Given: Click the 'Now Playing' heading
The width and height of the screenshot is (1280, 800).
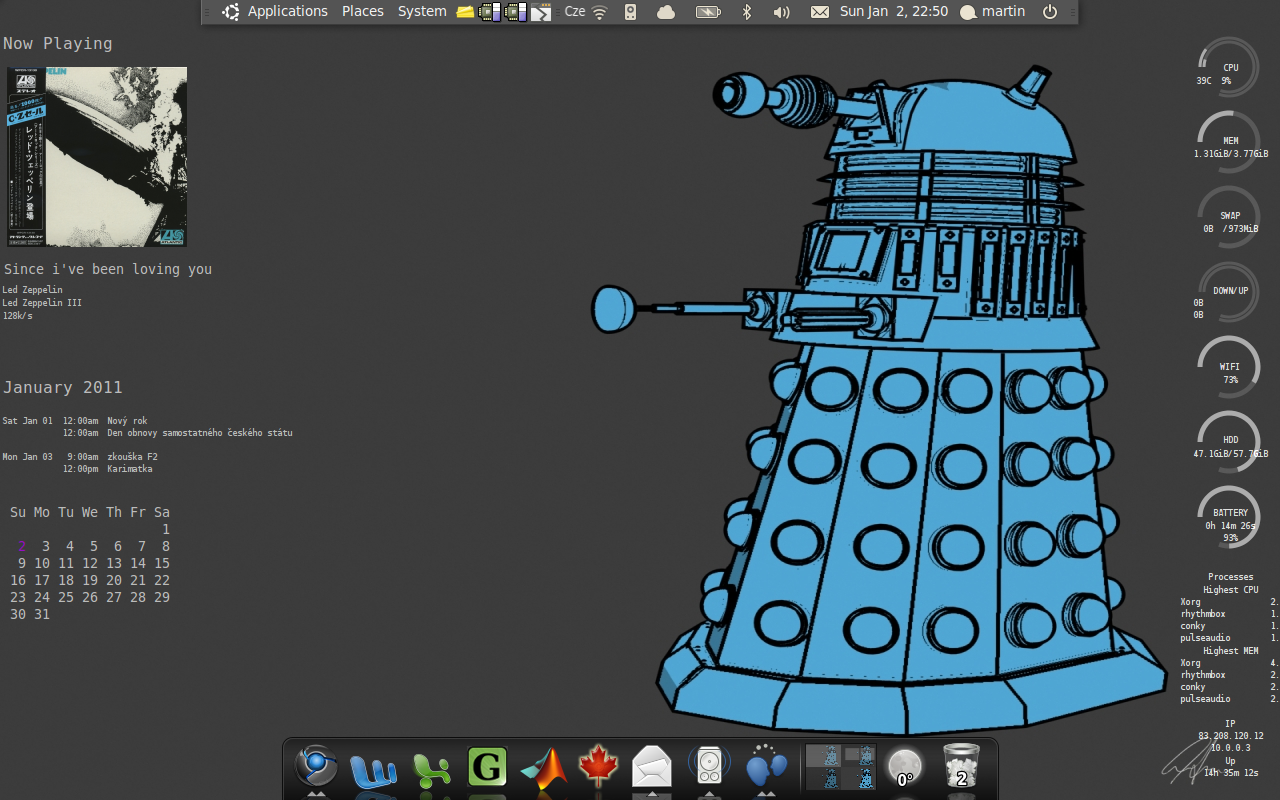Looking at the screenshot, I should (x=58, y=43).
